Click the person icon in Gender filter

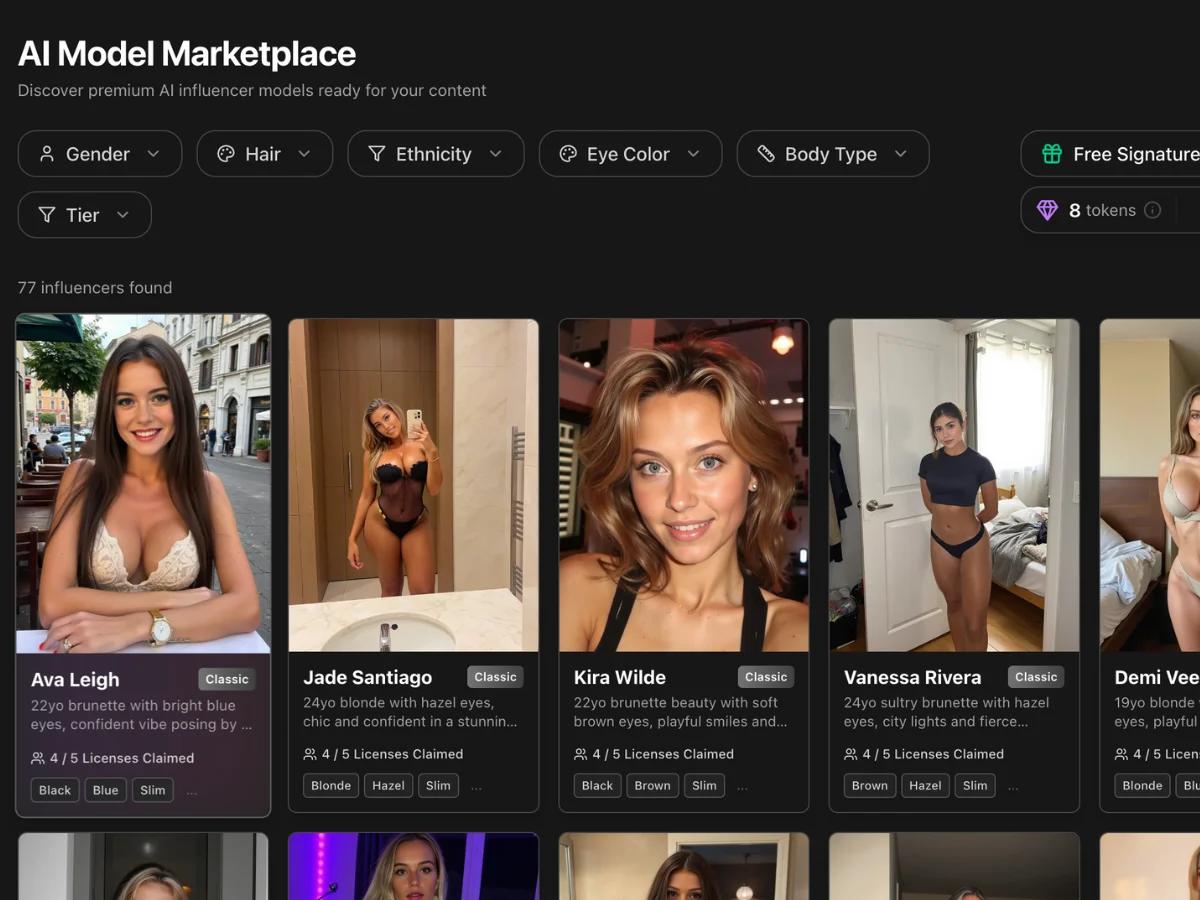click(46, 153)
